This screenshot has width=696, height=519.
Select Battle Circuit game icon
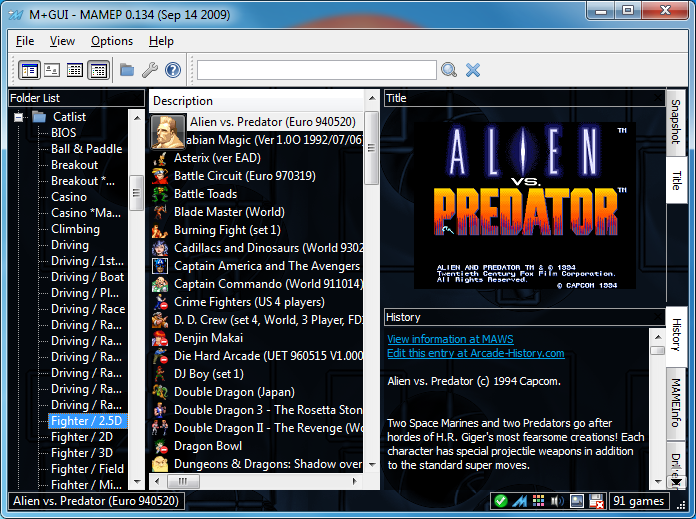(160, 176)
